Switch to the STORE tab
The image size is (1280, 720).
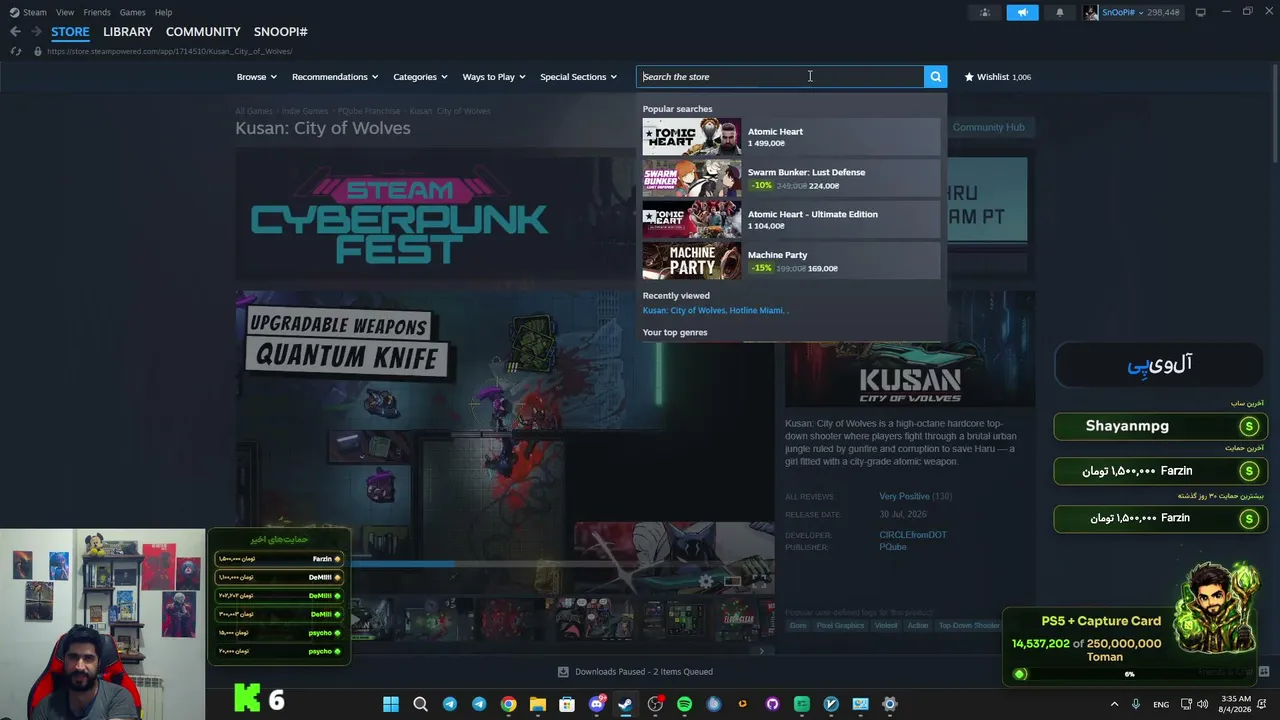pyautogui.click(x=70, y=32)
